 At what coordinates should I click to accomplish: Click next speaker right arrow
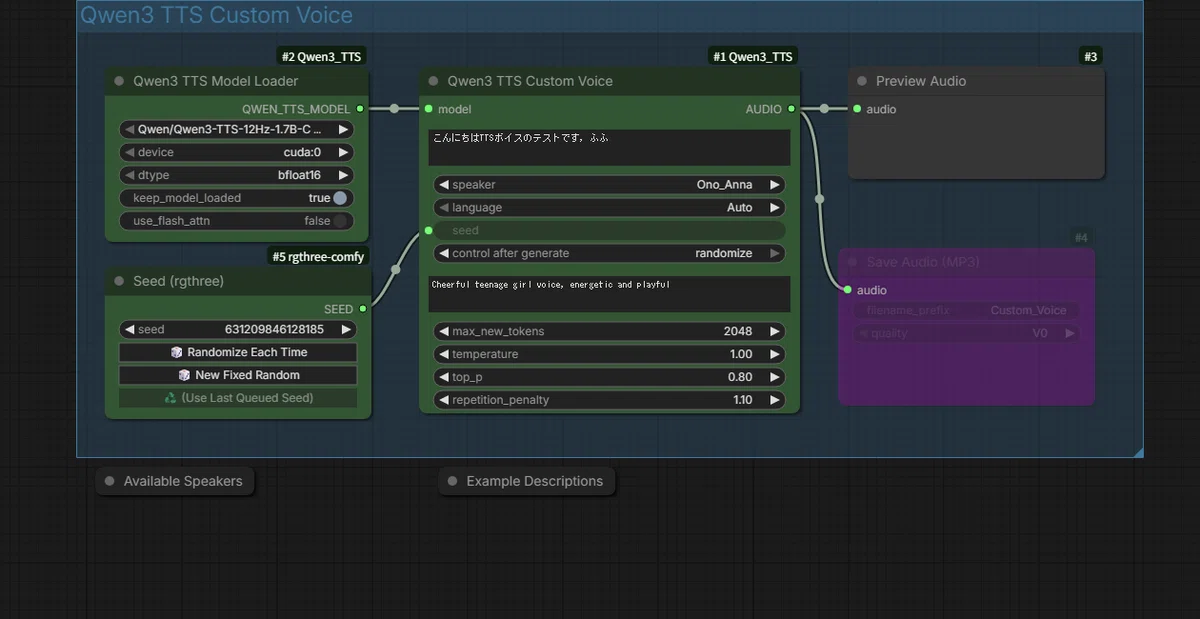coord(774,184)
